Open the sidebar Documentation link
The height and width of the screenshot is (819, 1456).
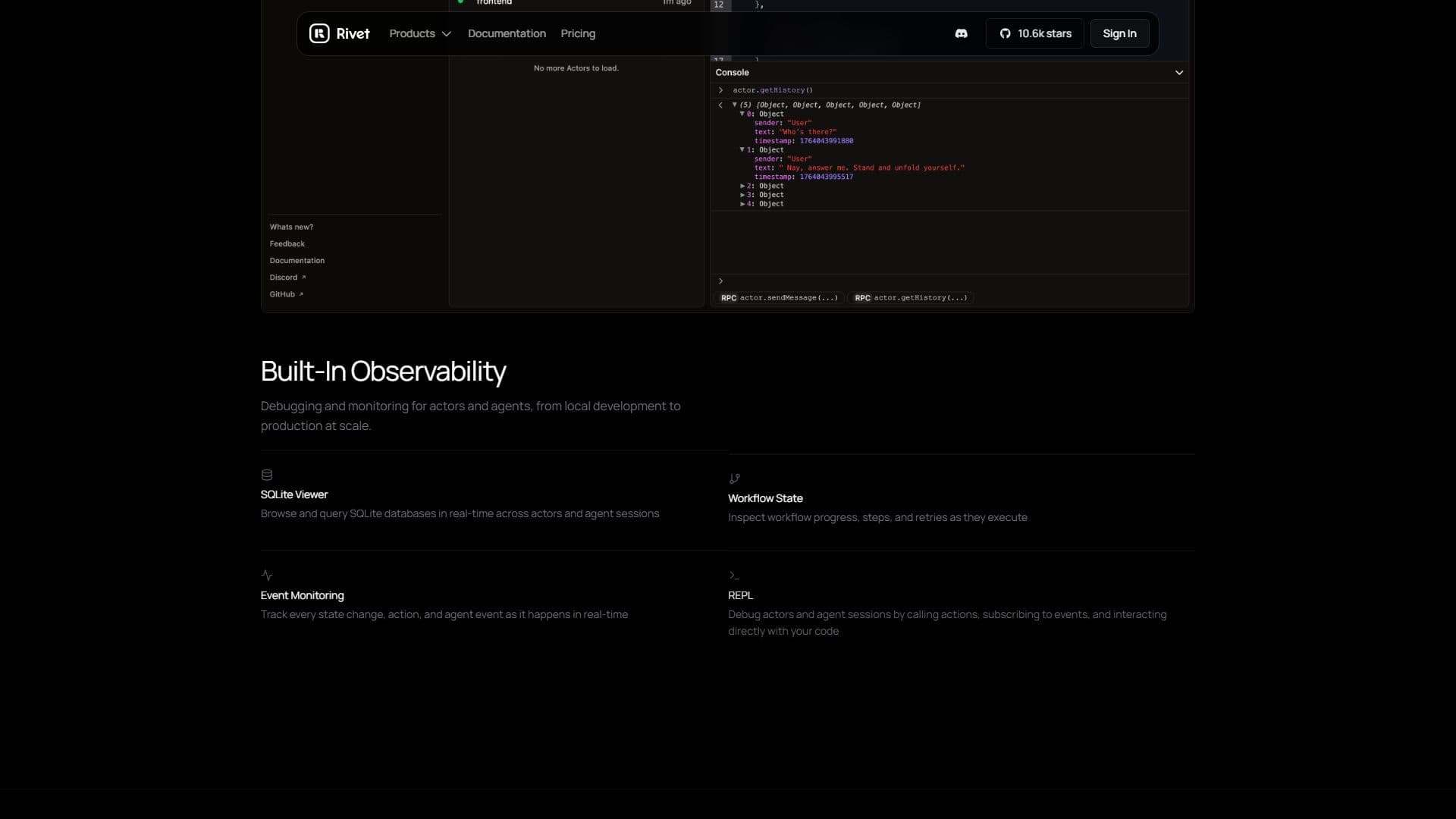pyautogui.click(x=297, y=260)
